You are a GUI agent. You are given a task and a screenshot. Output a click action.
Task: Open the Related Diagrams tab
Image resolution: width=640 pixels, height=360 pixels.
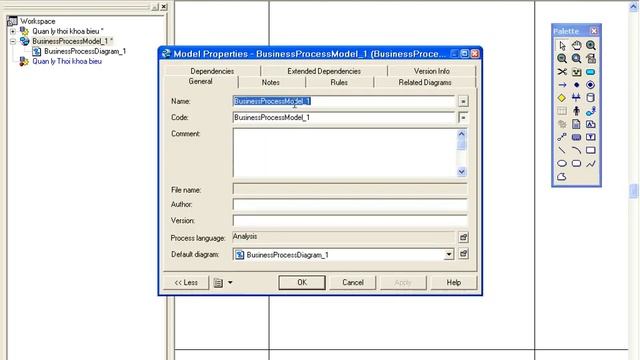[x=425, y=82]
